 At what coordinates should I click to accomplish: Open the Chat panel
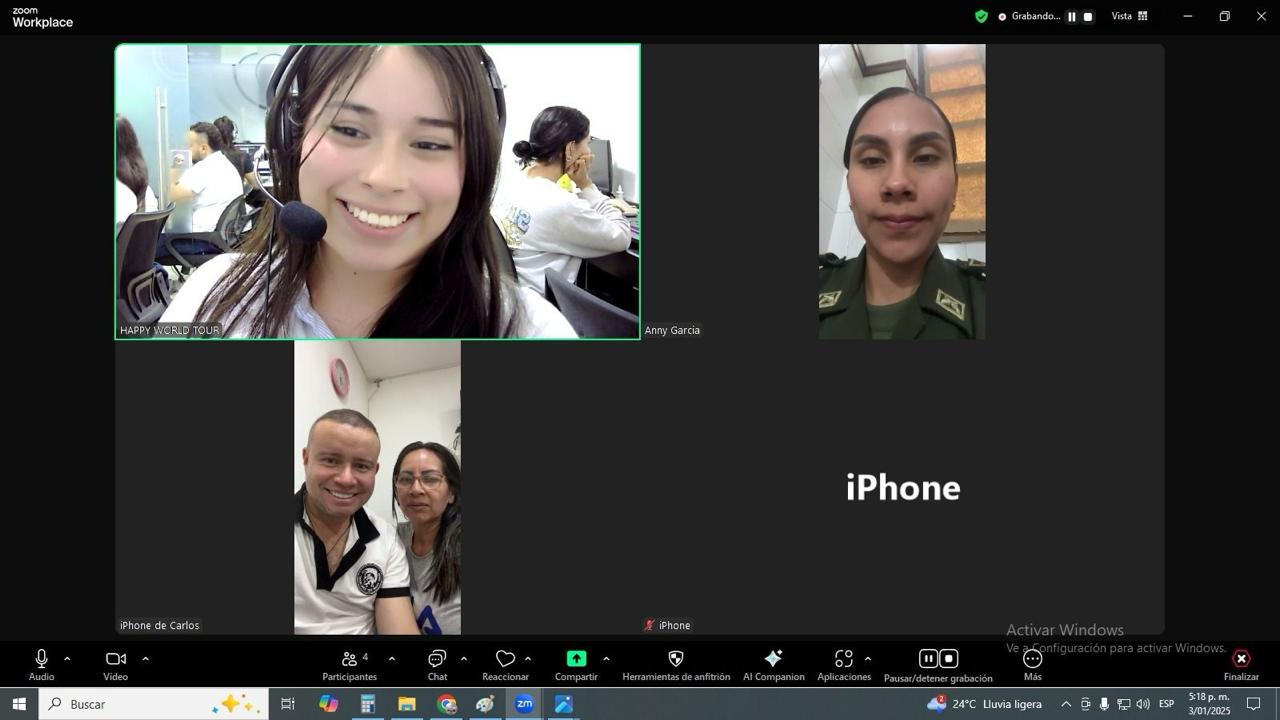click(437, 664)
